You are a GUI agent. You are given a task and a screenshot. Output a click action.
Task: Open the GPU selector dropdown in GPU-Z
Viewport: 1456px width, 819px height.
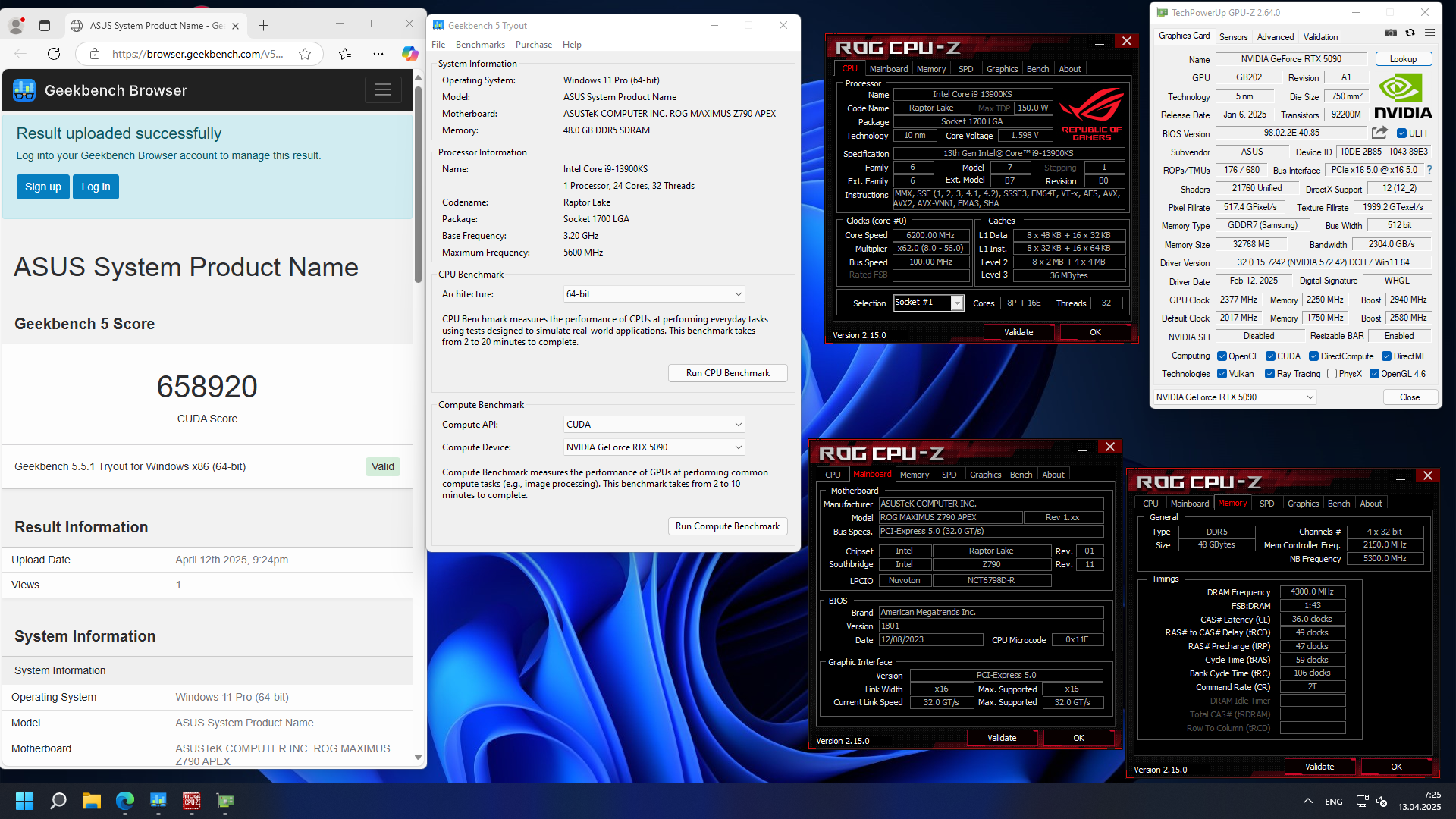tap(1235, 397)
